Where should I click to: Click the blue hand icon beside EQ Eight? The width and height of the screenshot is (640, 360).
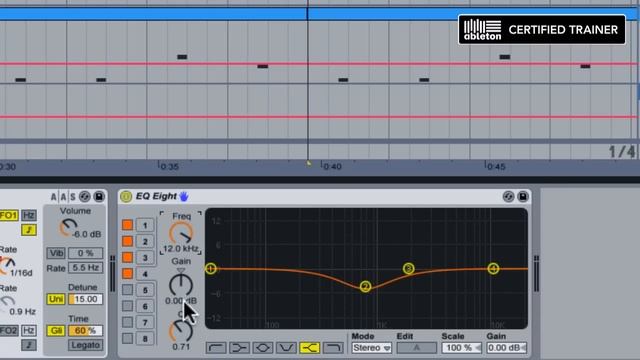point(184,197)
